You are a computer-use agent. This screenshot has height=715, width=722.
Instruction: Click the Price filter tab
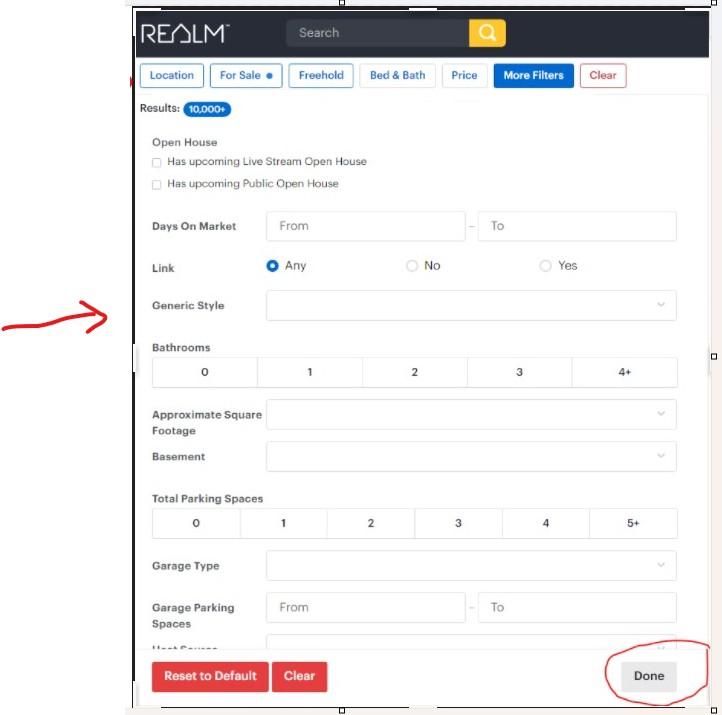464,76
